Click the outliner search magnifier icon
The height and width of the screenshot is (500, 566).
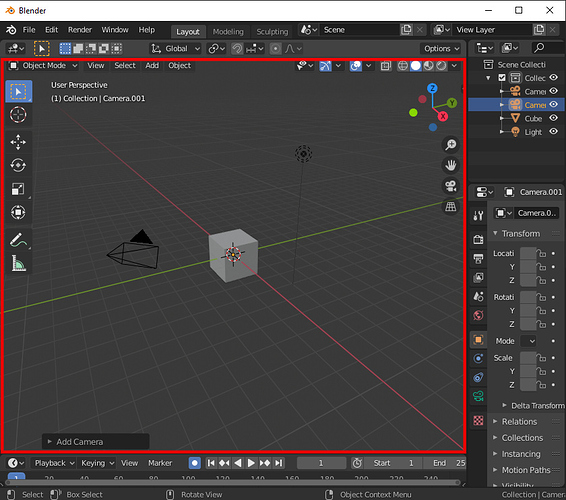(x=539, y=48)
